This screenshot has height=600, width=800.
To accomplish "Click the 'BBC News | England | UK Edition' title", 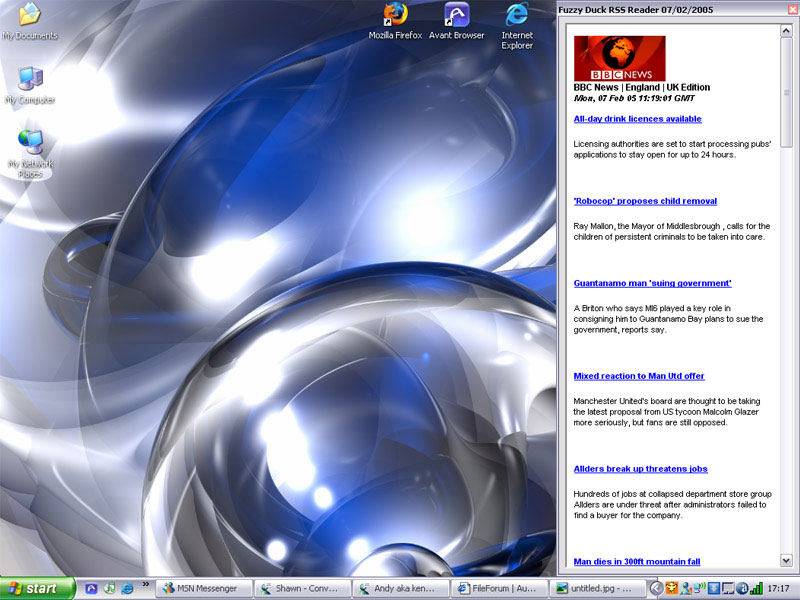I will click(x=641, y=87).
